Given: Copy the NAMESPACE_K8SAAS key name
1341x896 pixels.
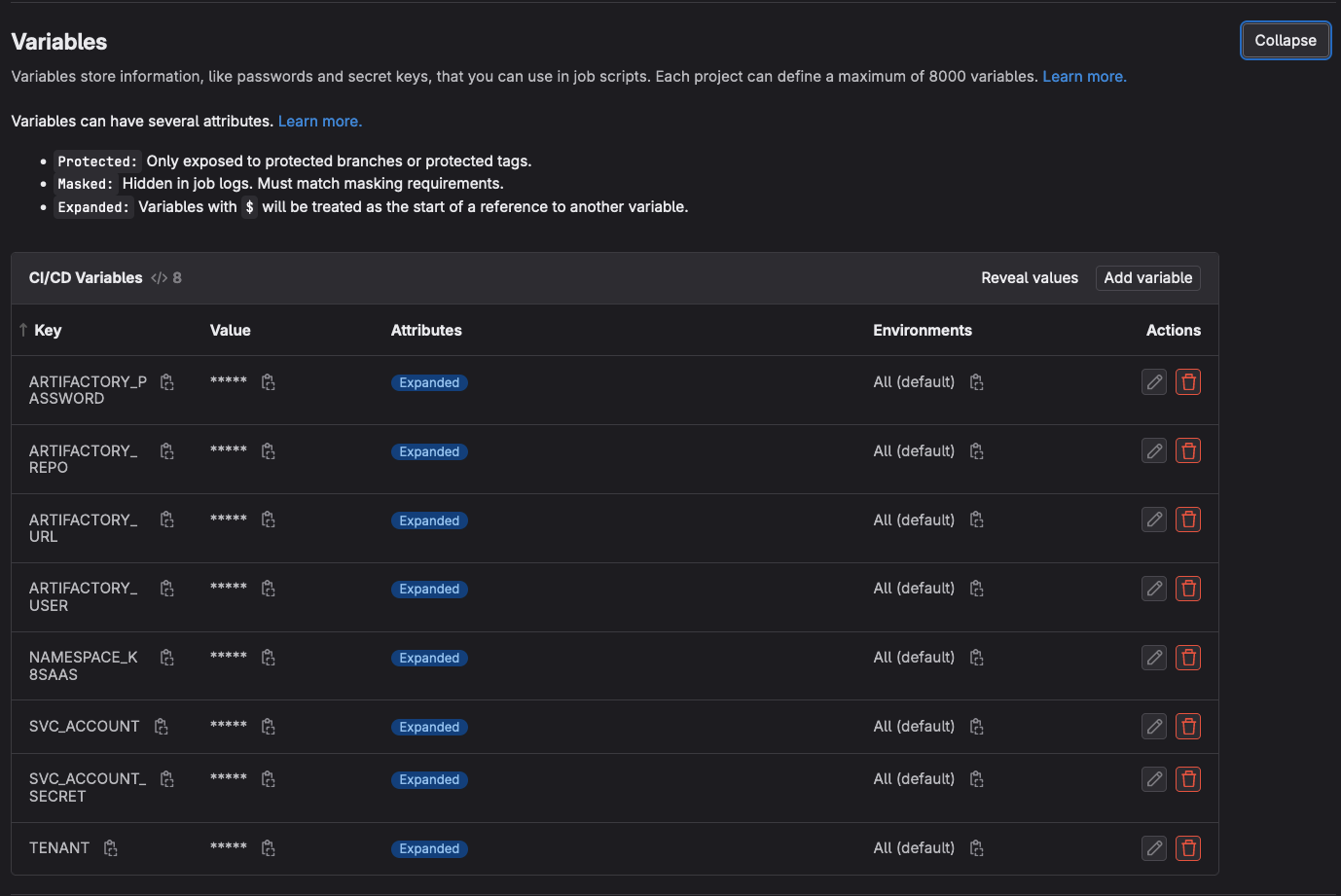Looking at the screenshot, I should click(167, 658).
